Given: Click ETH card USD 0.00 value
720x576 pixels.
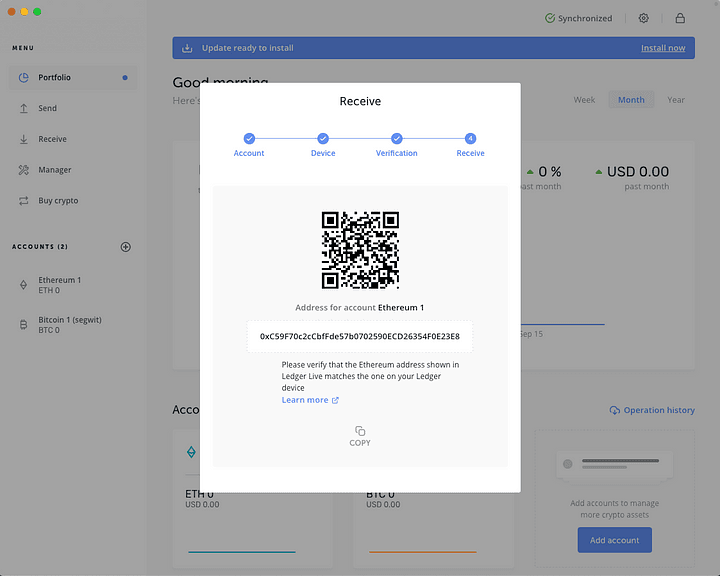Looking at the screenshot, I should (202, 504).
